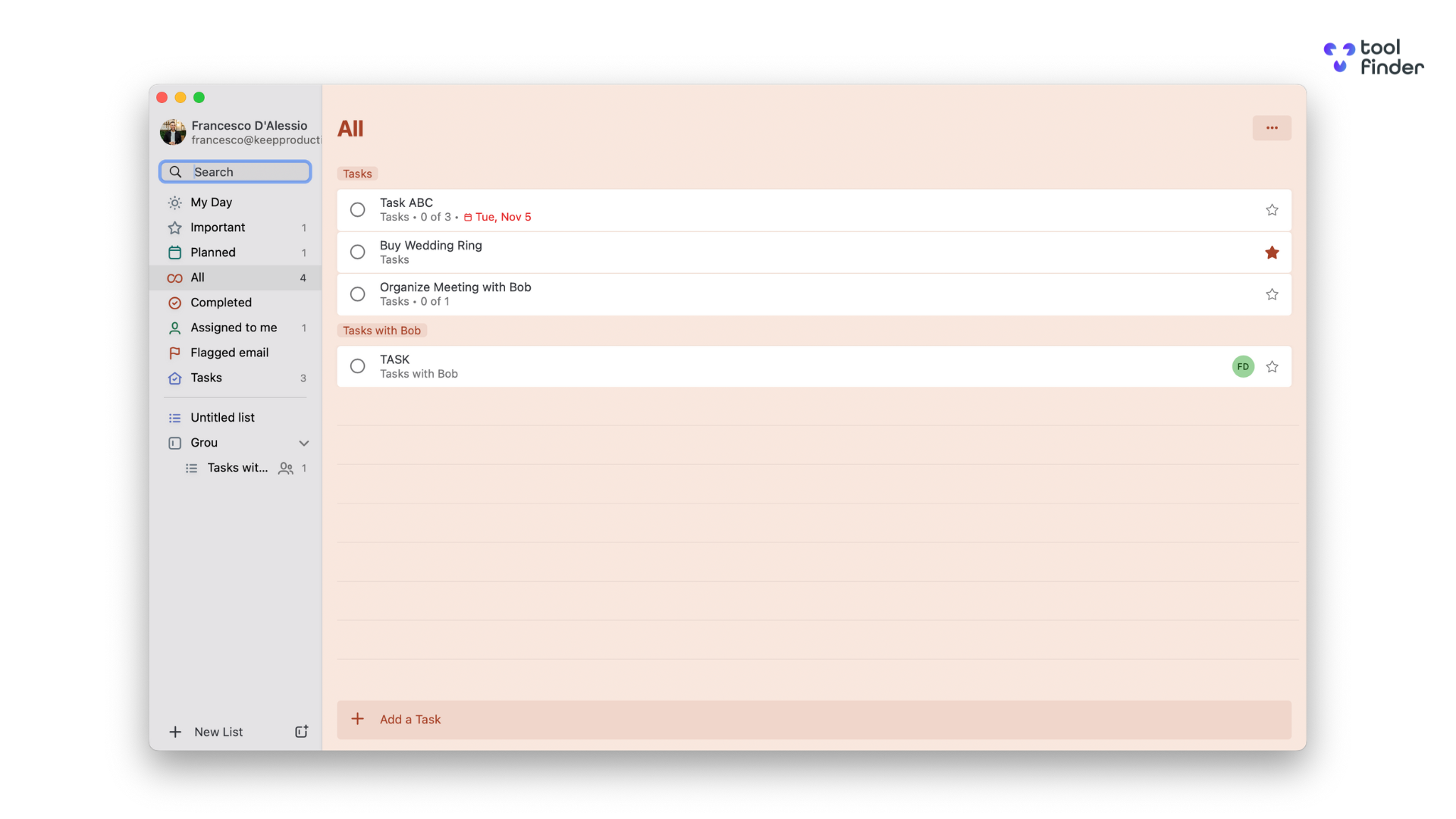Open the My Day view
This screenshot has width=1456, height=819.
211,202
